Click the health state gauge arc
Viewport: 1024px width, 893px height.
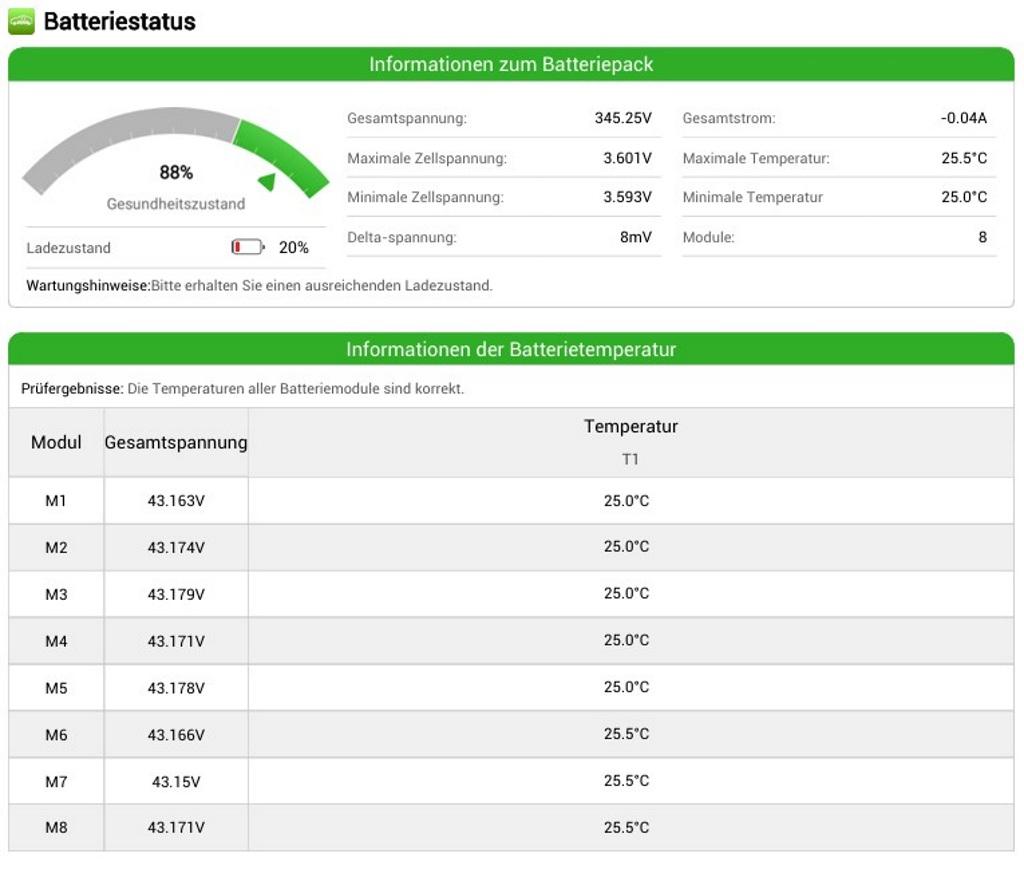176,152
